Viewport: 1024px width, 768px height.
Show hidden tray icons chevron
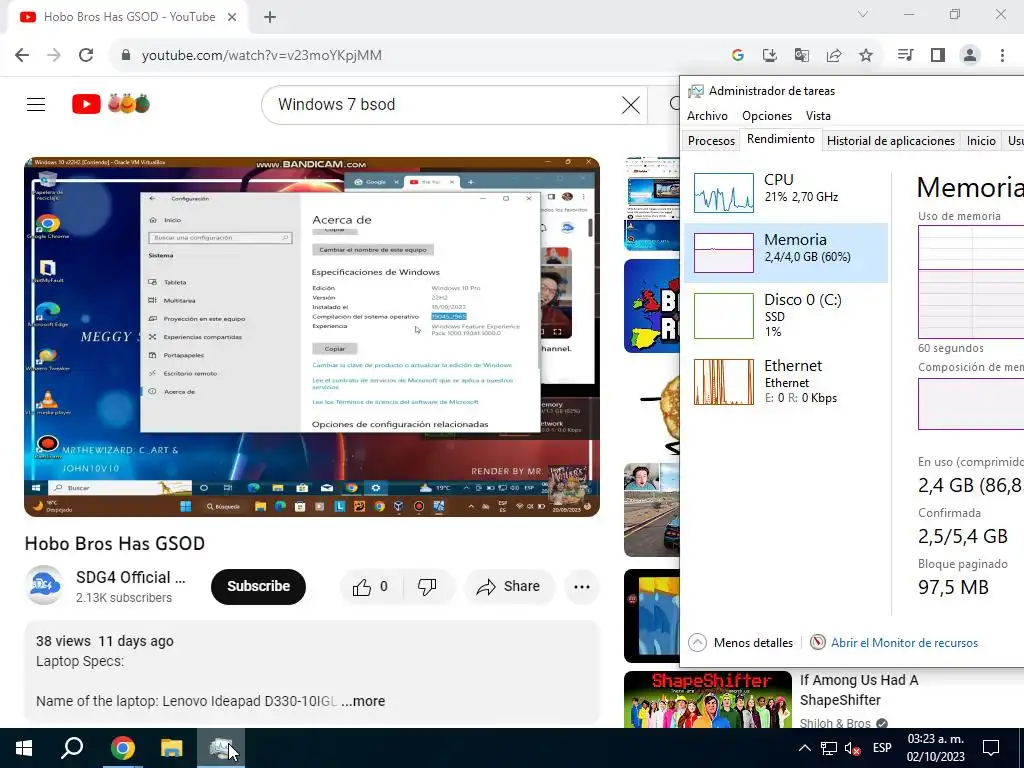point(805,748)
